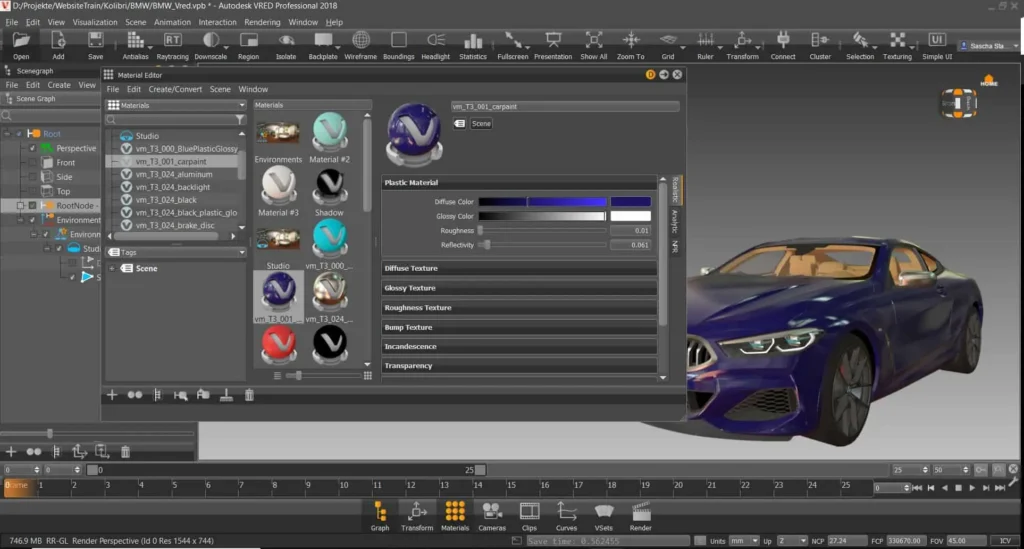Screen dimensions: 1024x549
Task: Click the Show All icon
Action: (594, 40)
